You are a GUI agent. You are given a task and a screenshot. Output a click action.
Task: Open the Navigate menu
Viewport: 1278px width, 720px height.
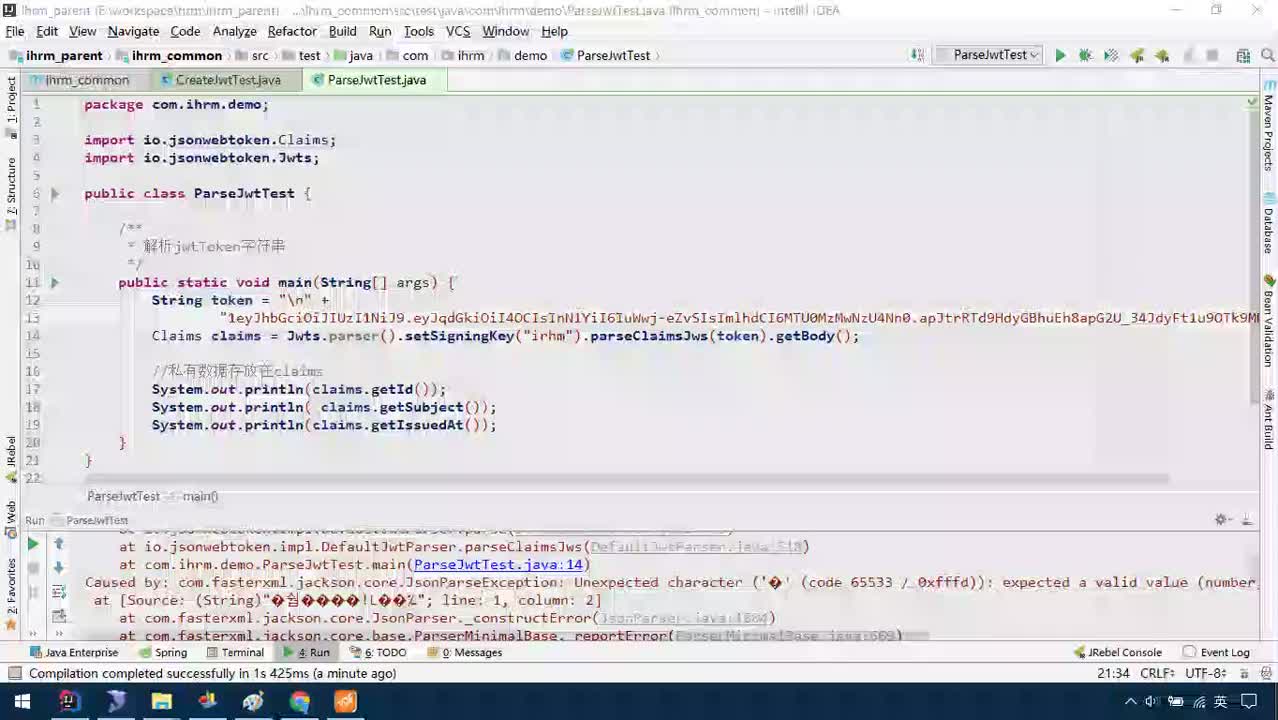click(133, 31)
